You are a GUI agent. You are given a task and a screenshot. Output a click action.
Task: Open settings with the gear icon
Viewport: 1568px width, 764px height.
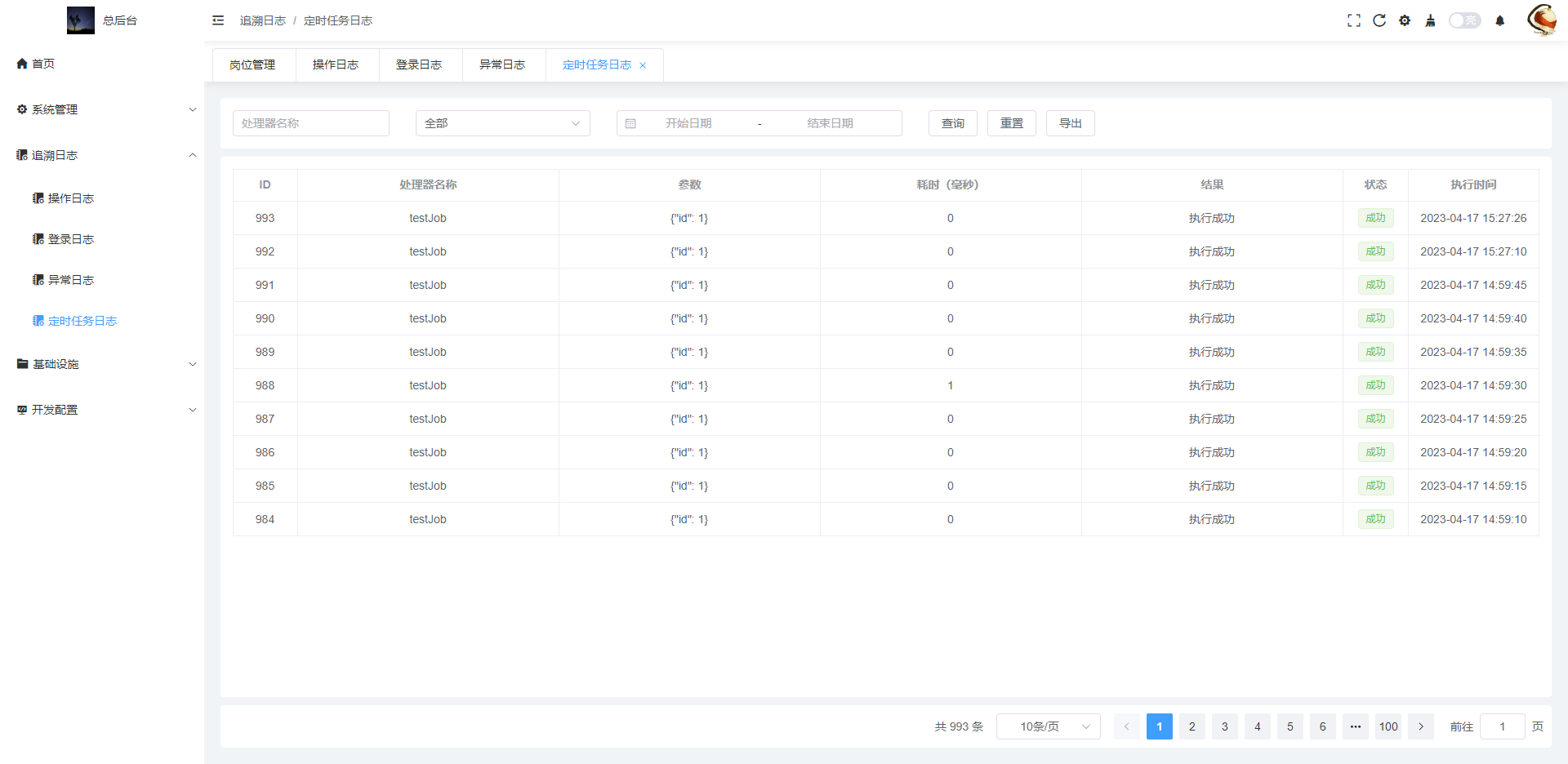[1405, 20]
